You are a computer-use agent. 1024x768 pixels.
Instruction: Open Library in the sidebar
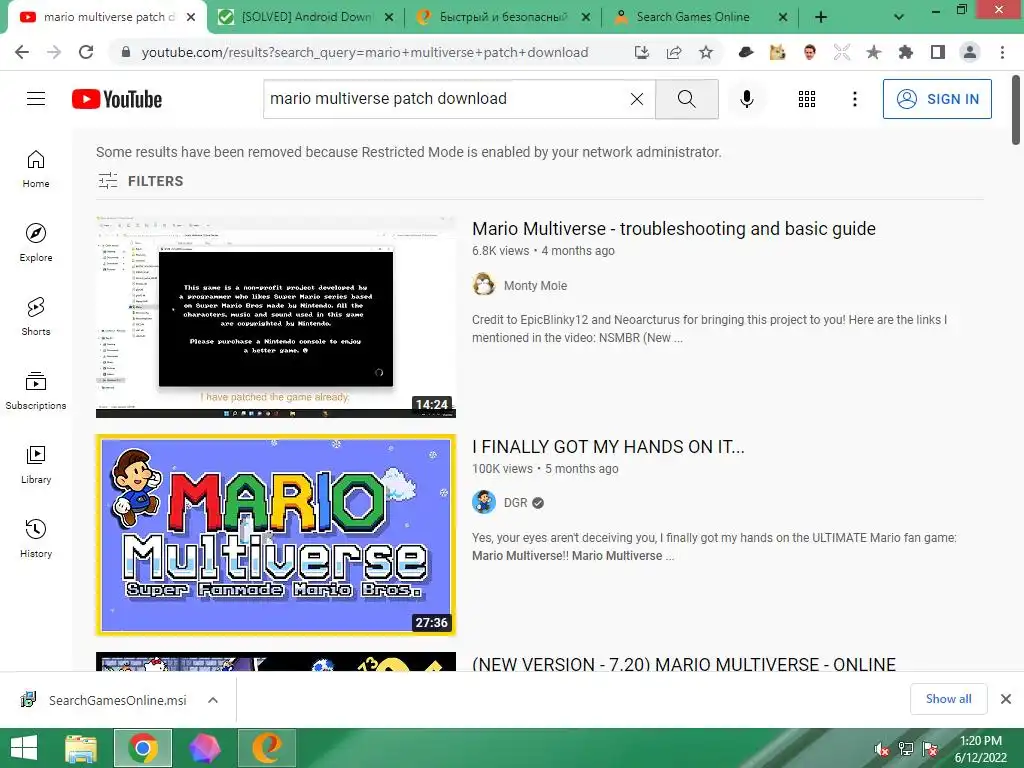(x=36, y=464)
